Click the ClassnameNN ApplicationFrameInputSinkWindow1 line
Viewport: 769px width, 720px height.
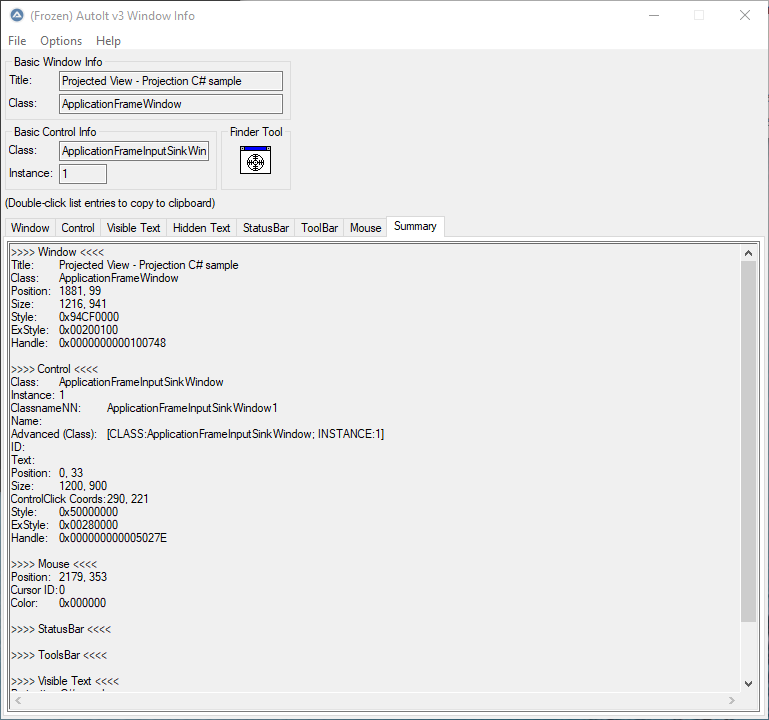click(x=144, y=408)
